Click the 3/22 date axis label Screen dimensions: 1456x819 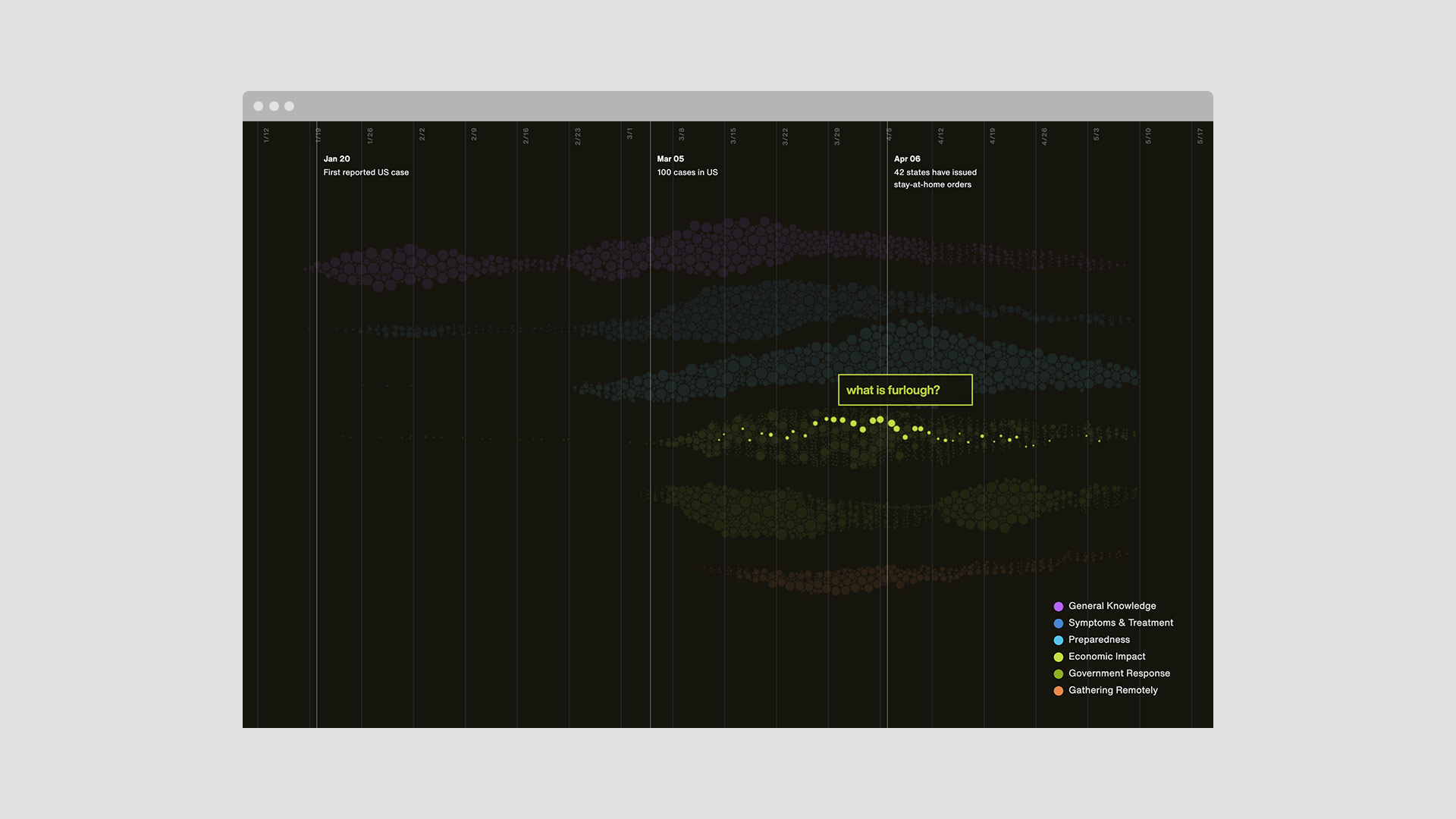(786, 136)
